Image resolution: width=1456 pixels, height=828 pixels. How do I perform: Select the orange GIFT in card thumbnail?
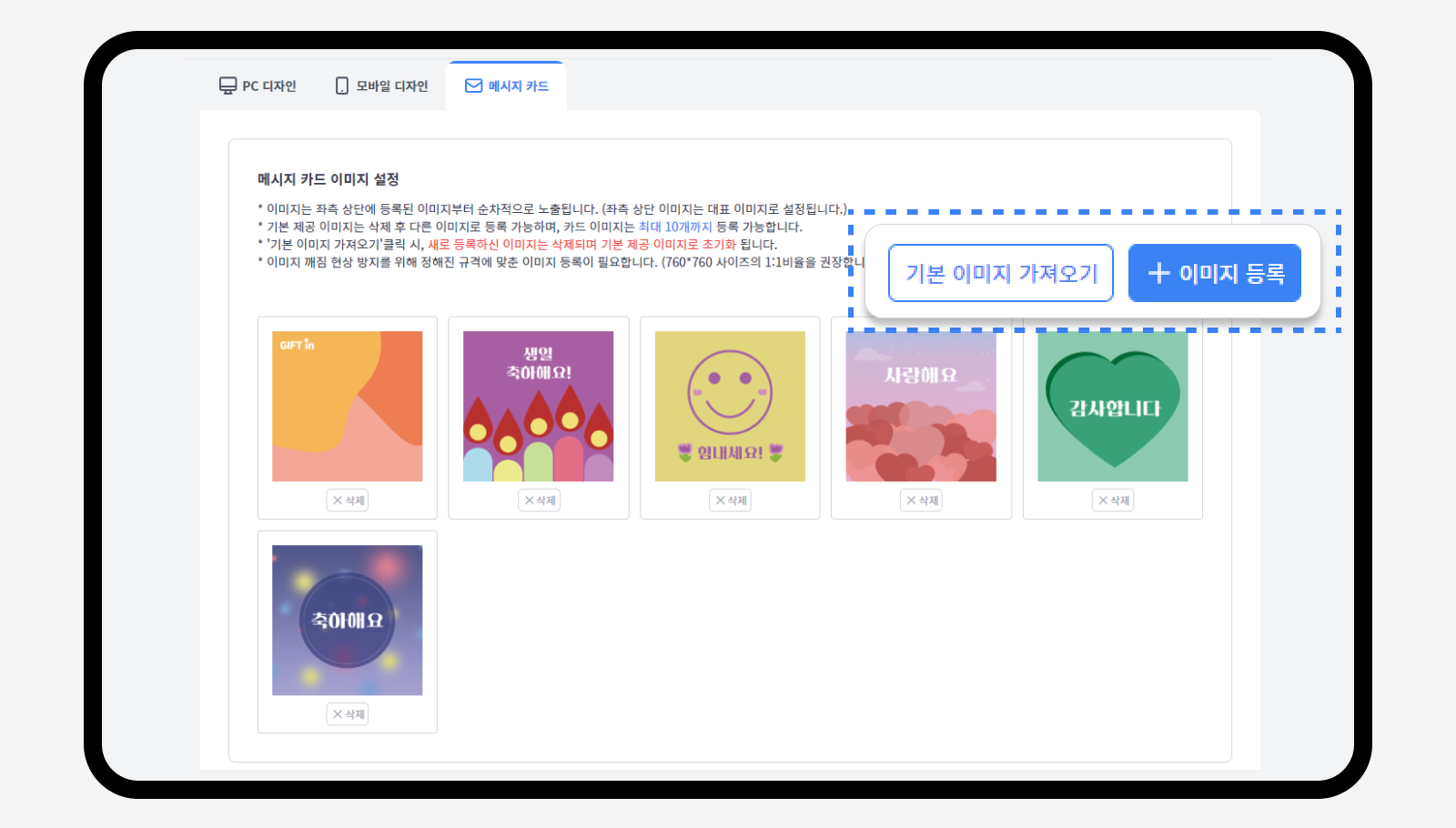[x=348, y=406]
